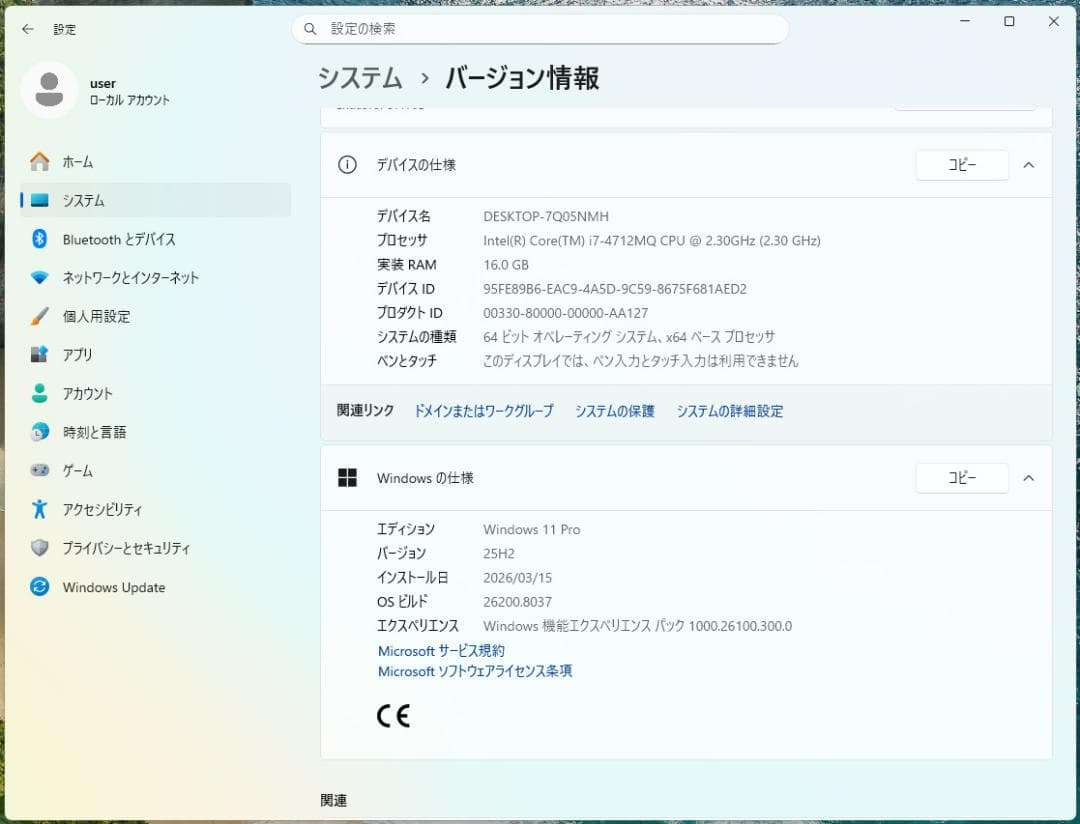Open システムの詳細設定 link
The width and height of the screenshot is (1080, 824).
coord(729,411)
